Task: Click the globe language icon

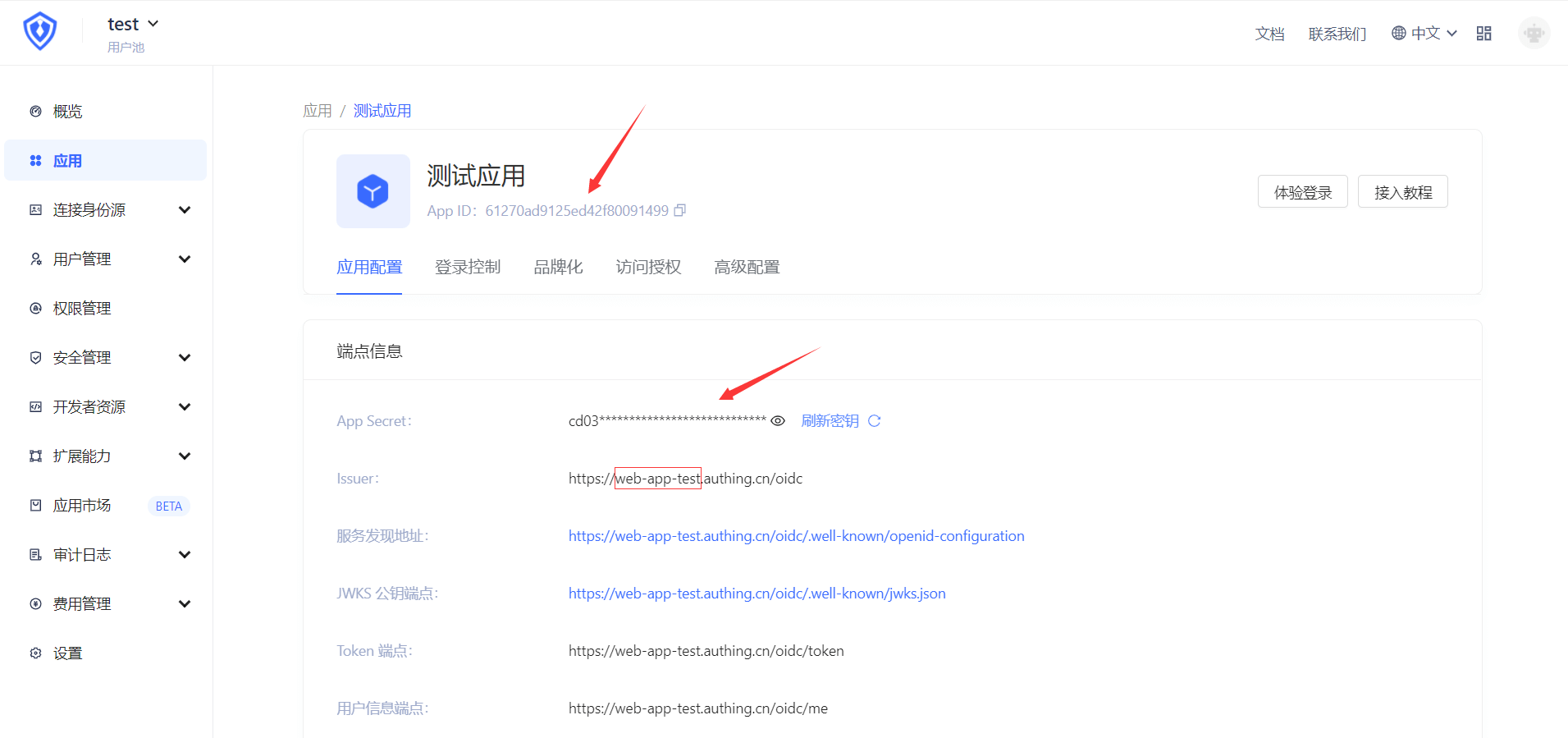Action: tap(1399, 33)
